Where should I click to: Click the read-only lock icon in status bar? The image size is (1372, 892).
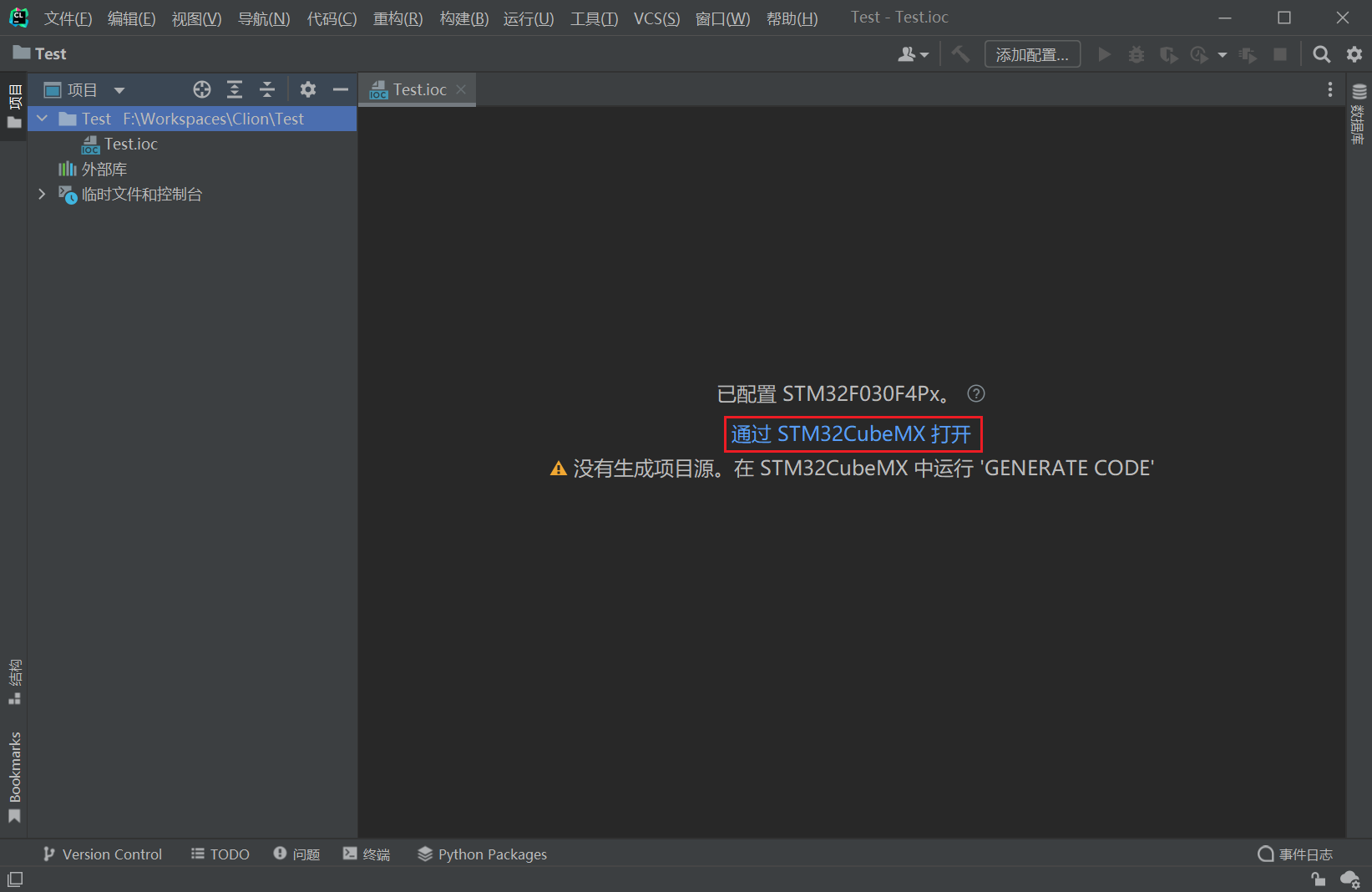[1318, 879]
